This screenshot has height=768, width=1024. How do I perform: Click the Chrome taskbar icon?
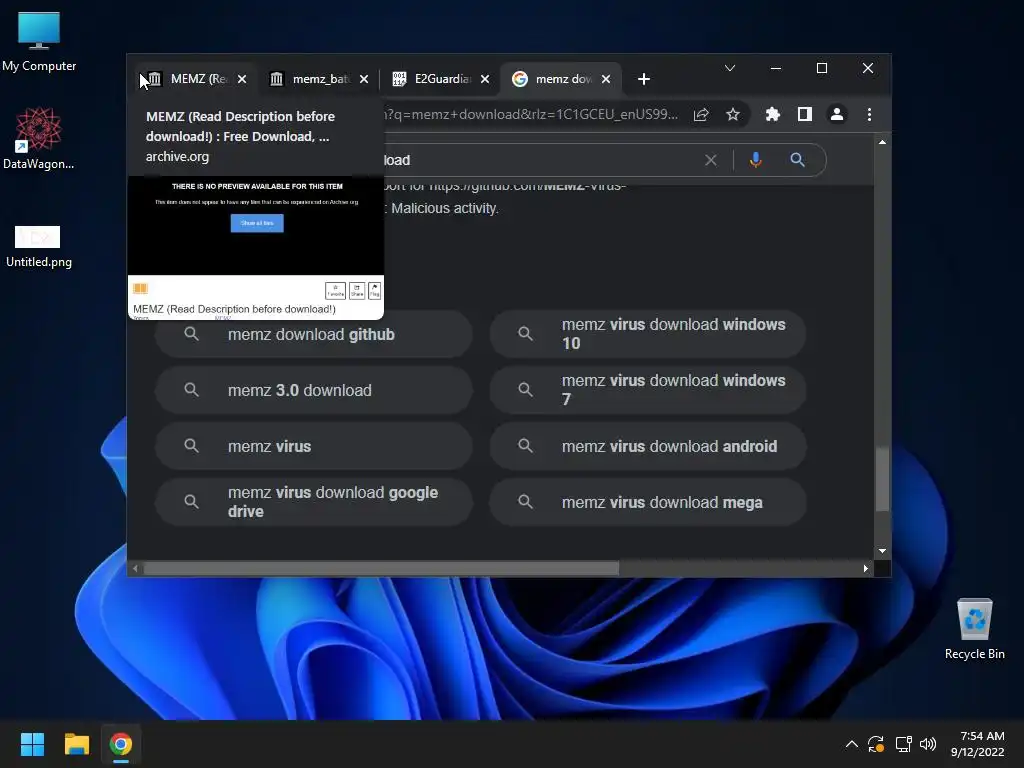(x=121, y=744)
